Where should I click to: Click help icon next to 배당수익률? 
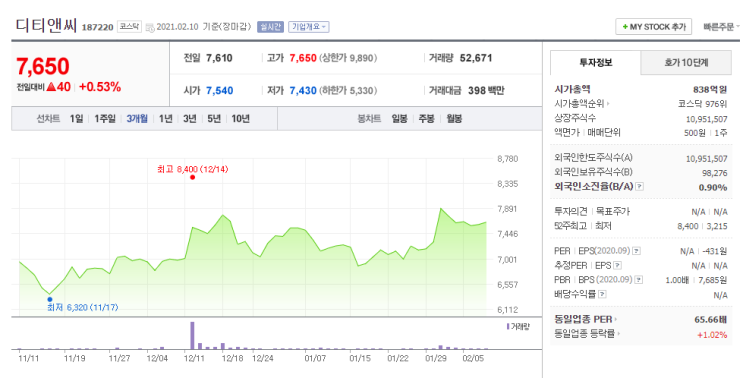[x=602, y=294]
